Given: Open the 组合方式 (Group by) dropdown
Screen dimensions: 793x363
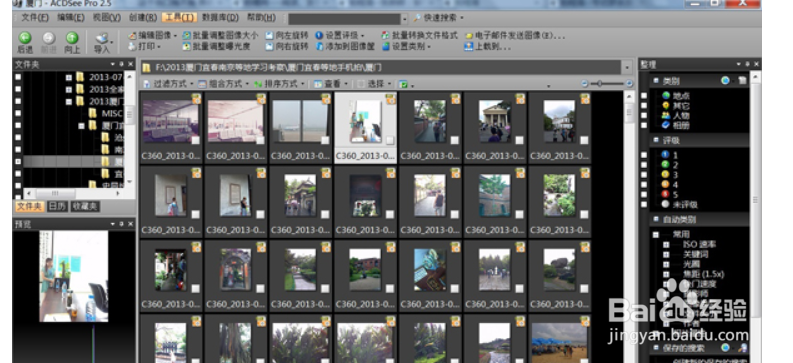Looking at the screenshot, I should pyautogui.click(x=223, y=84).
